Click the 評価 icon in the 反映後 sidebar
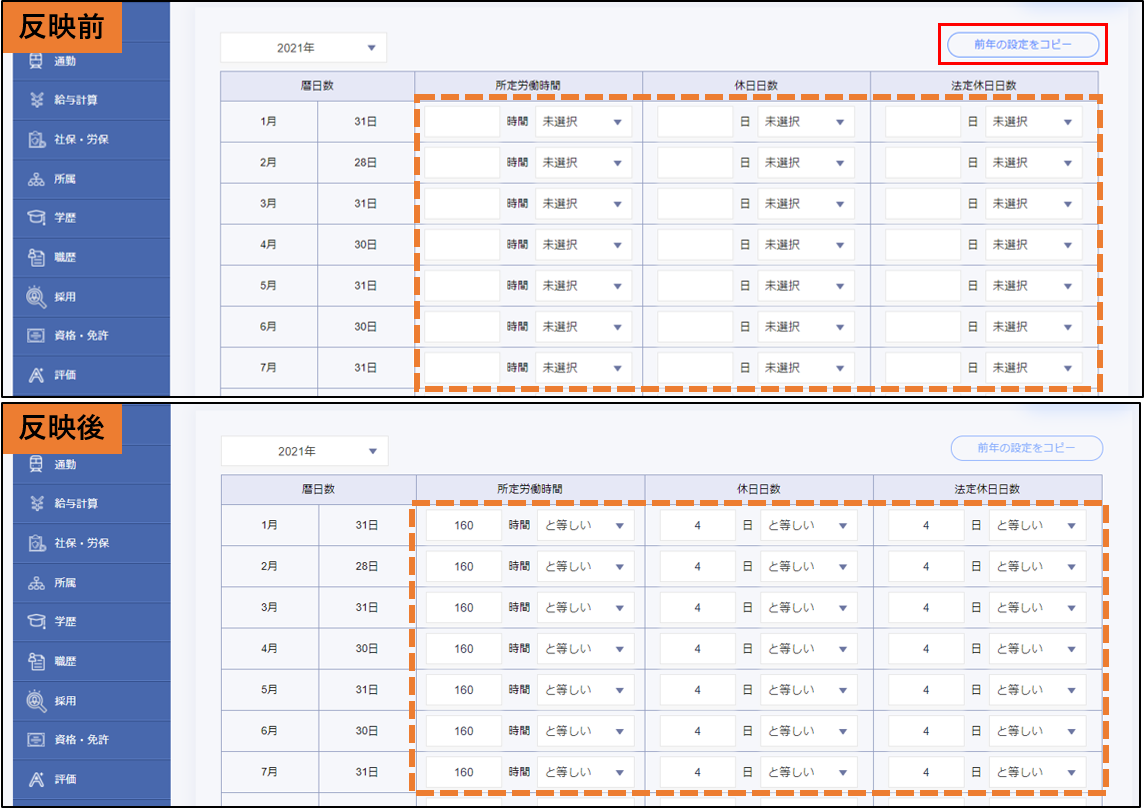 point(36,779)
